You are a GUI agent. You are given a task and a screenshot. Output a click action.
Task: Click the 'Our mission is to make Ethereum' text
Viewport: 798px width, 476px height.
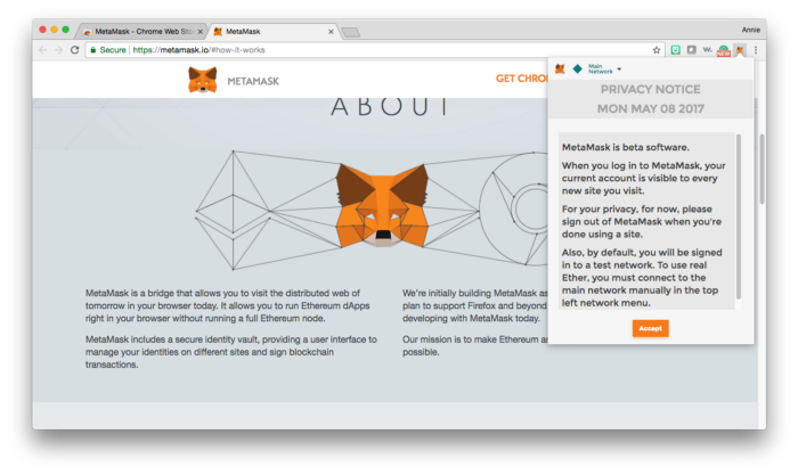tap(475, 346)
